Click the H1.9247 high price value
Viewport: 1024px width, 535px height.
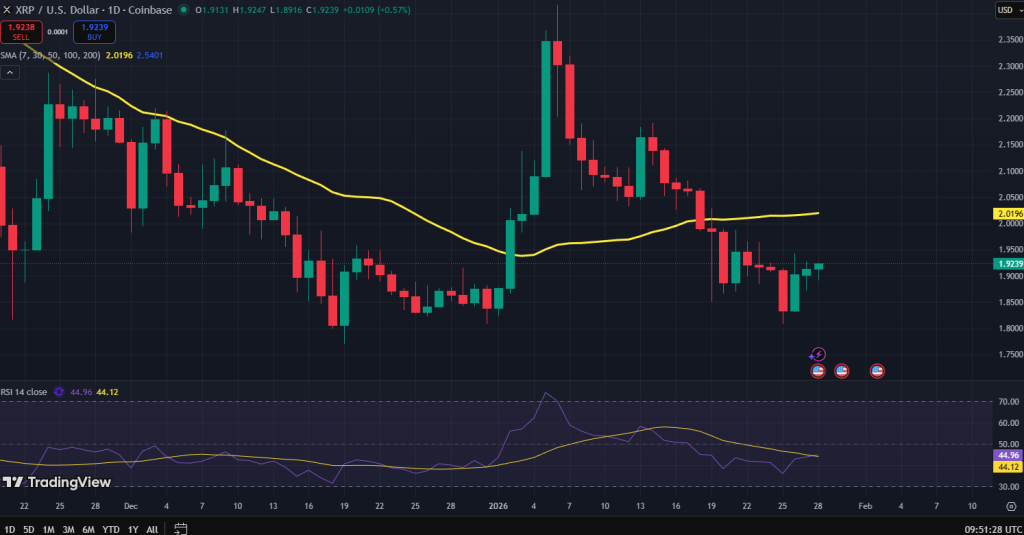coord(249,10)
